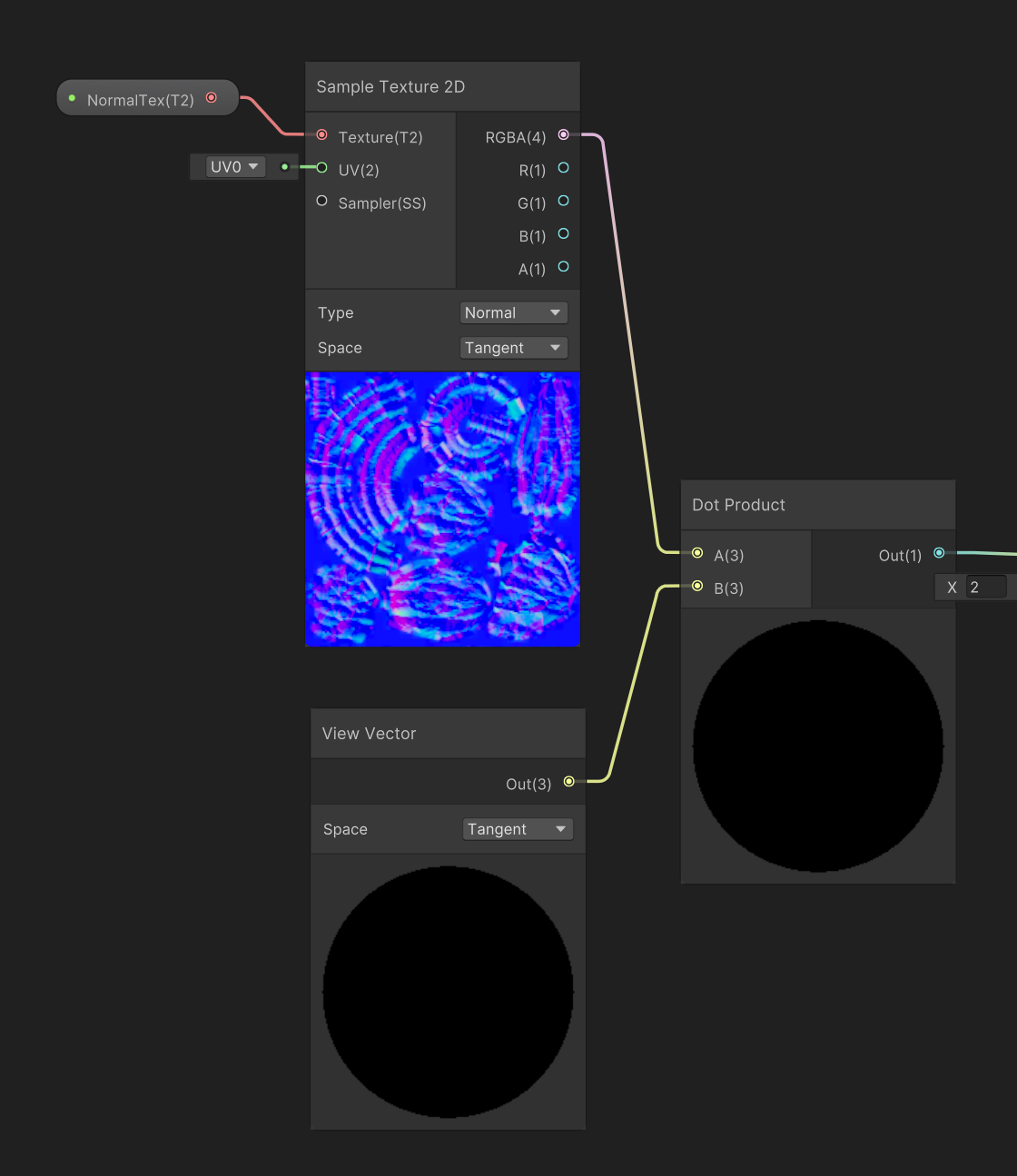Click the X value field showing 2
The width and height of the screenshot is (1017, 1176).
986,588
